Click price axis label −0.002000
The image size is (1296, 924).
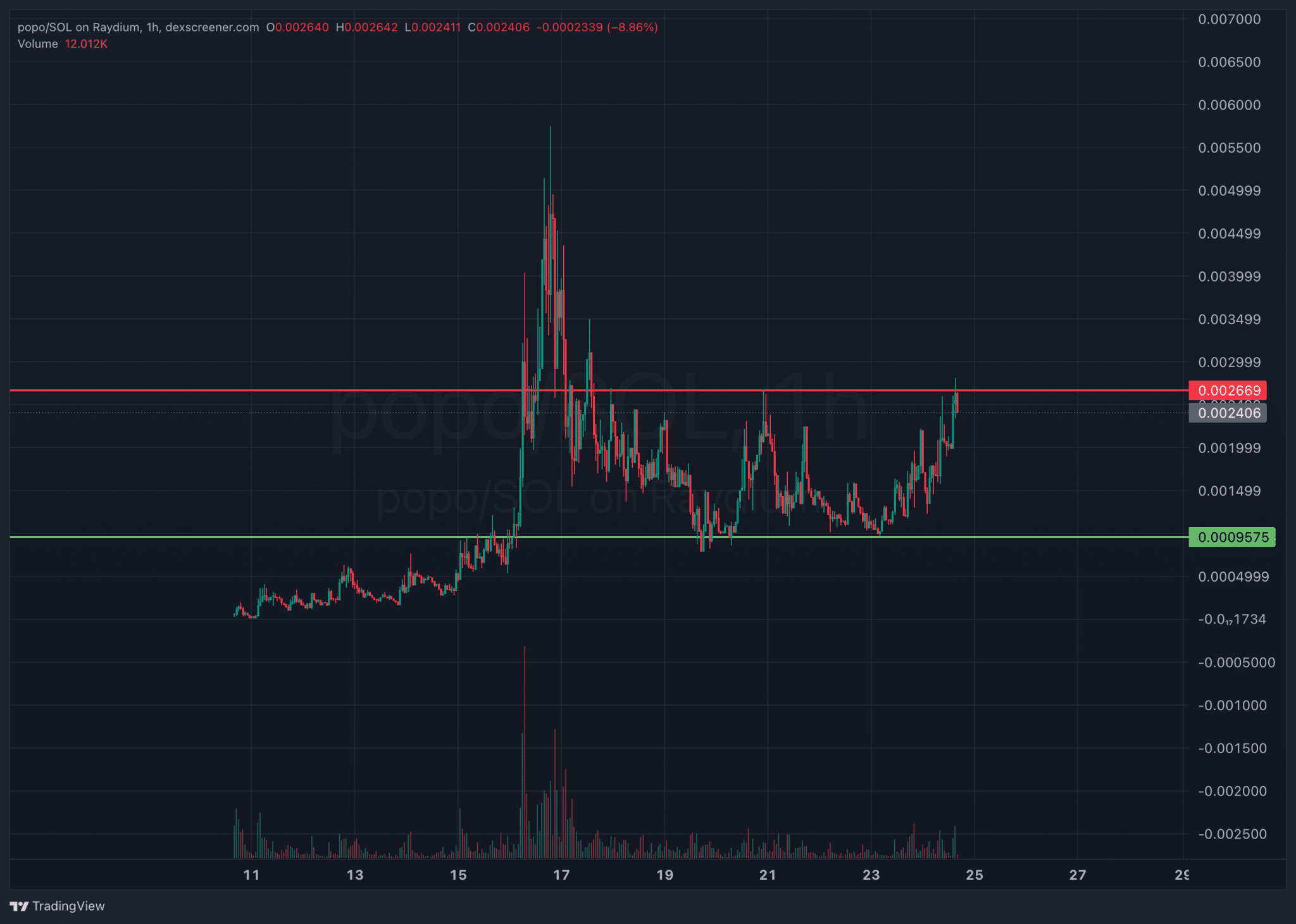(1233, 791)
